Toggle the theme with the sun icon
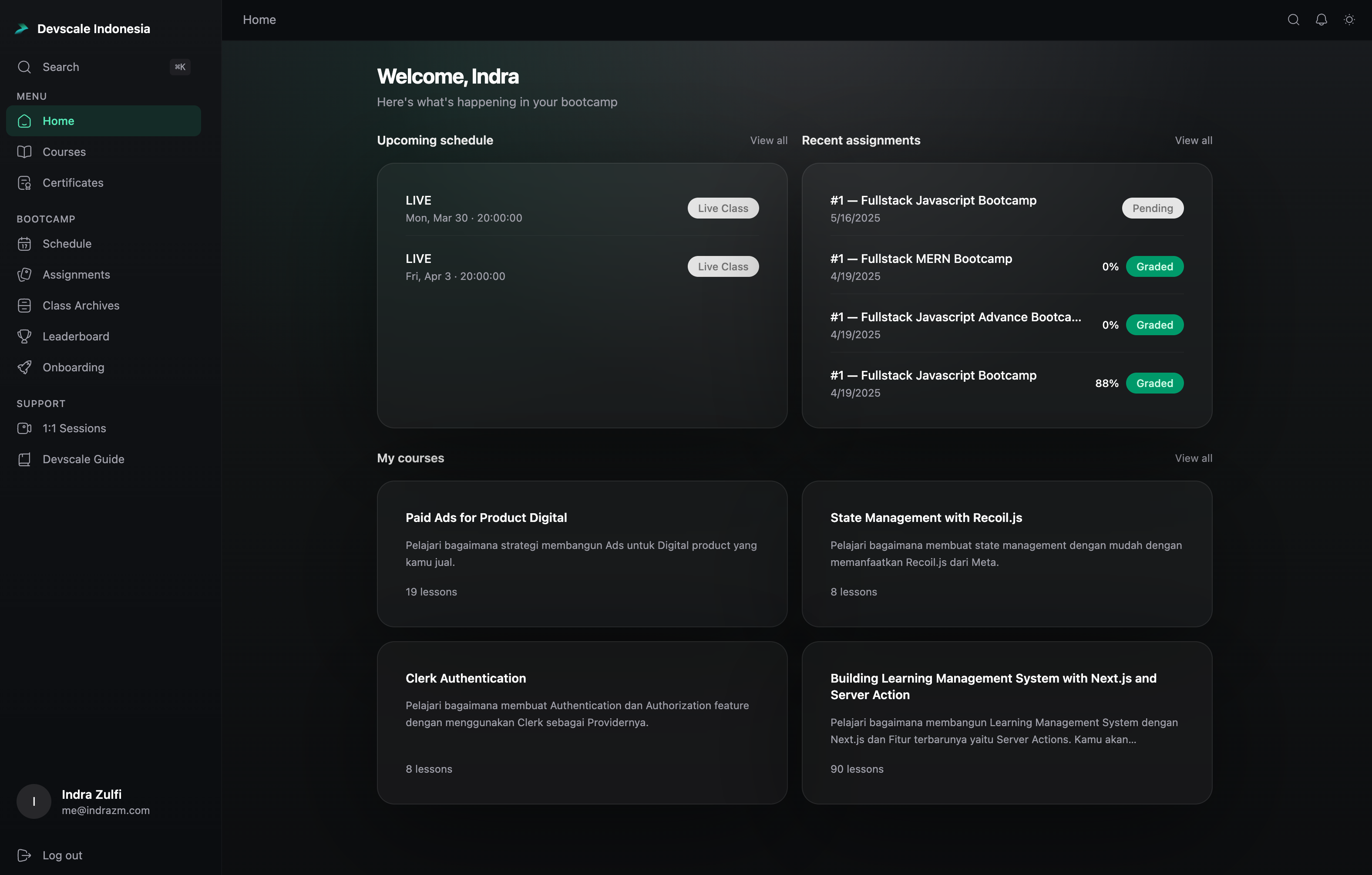This screenshot has width=1372, height=875. click(x=1348, y=19)
